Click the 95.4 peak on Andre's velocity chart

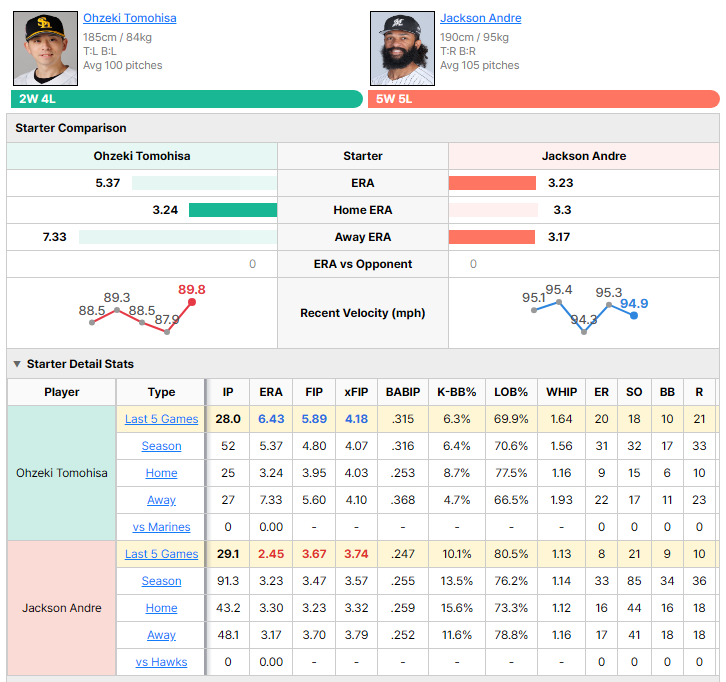(559, 302)
